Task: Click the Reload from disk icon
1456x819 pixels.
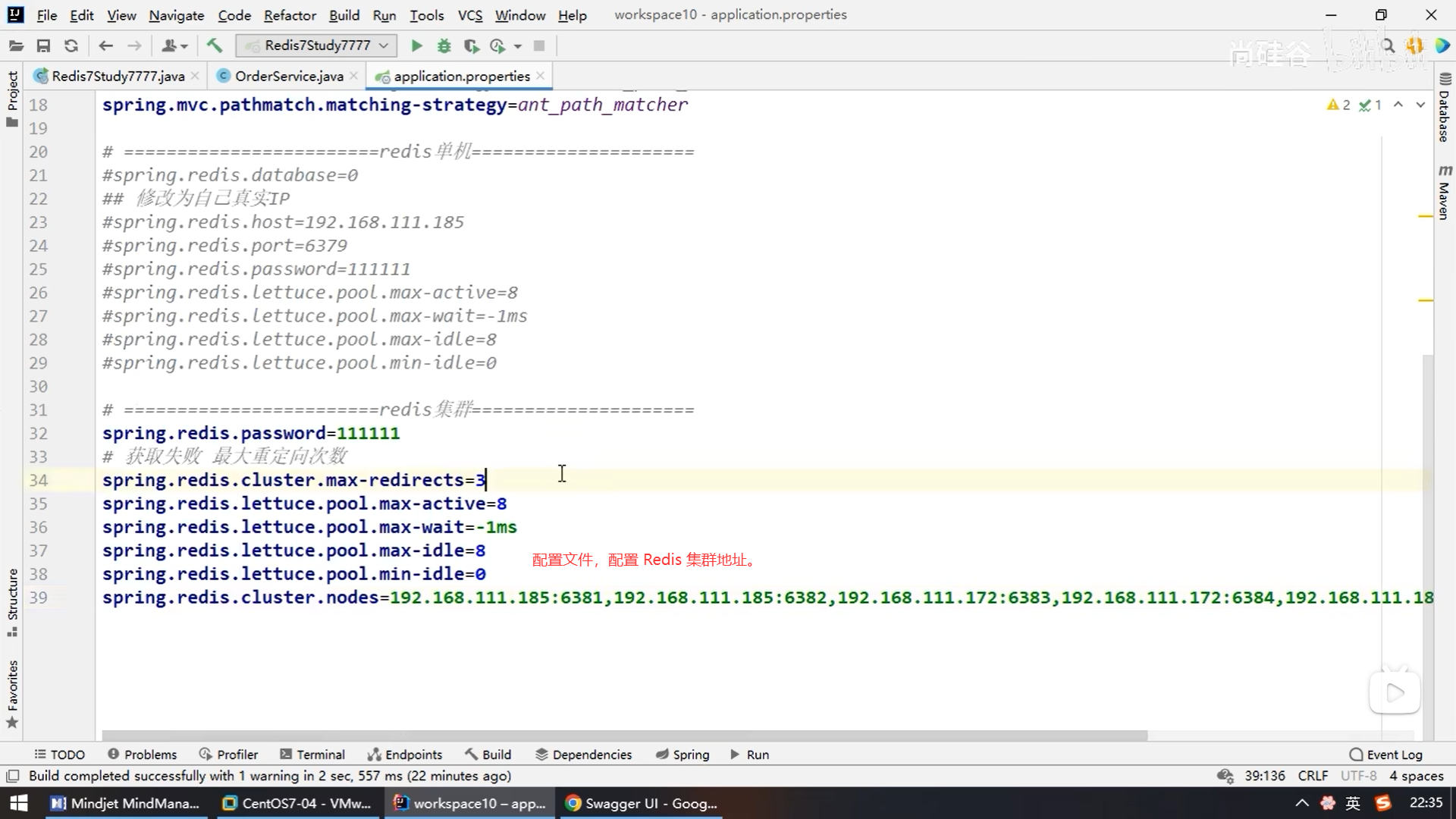Action: pos(71,46)
